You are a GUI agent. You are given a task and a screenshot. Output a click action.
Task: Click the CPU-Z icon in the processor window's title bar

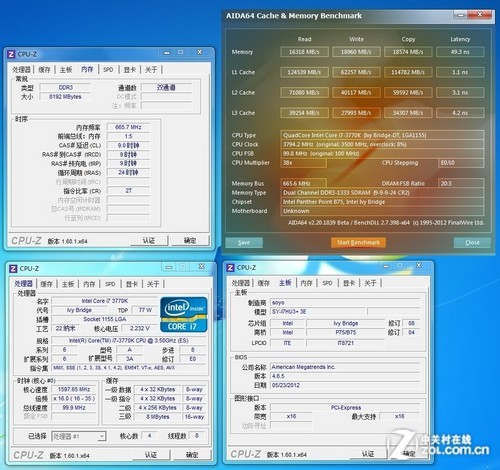[x=13, y=268]
